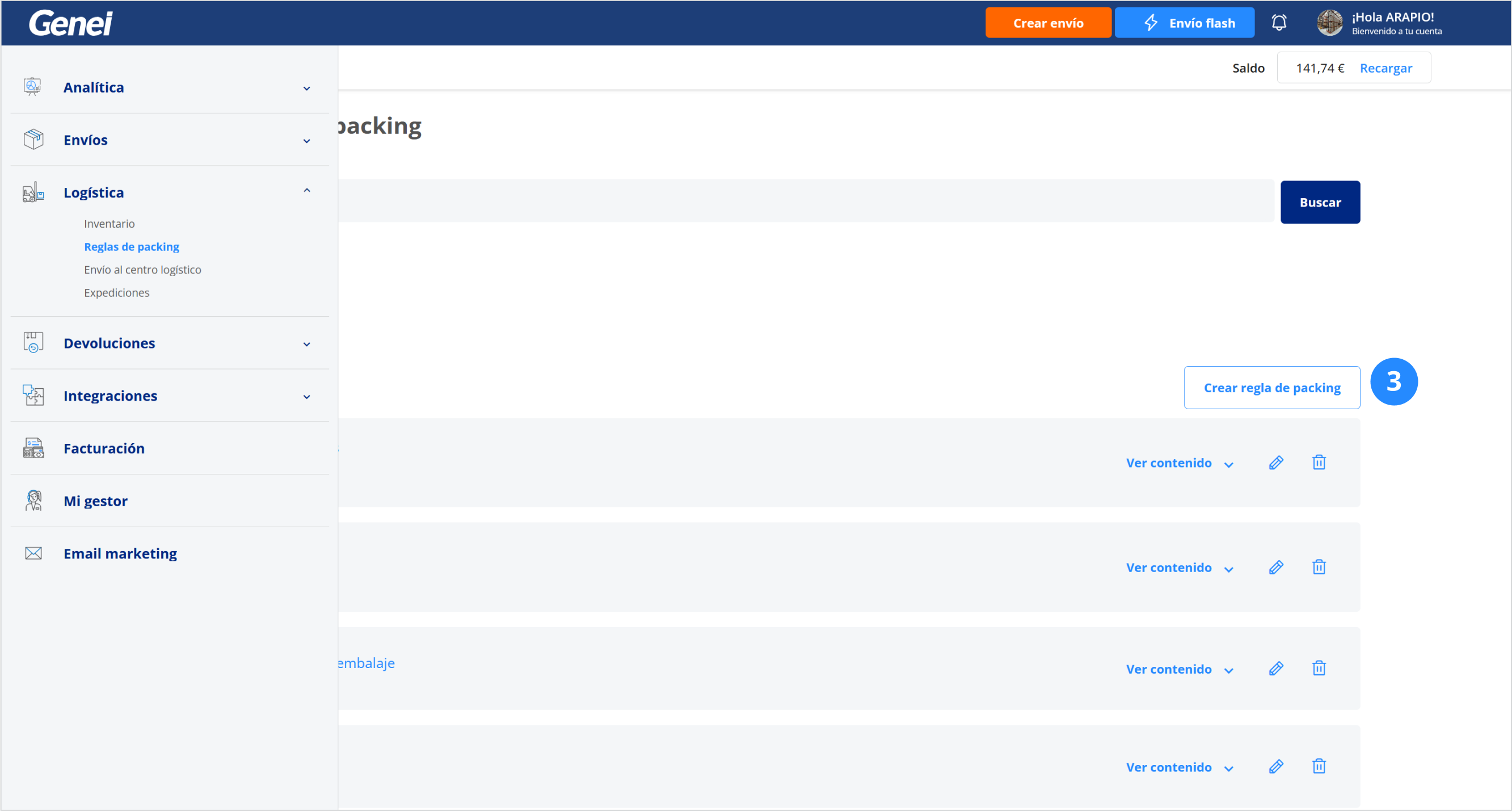
Task: Click the pencil icon in the first rule row
Action: [x=1275, y=463]
